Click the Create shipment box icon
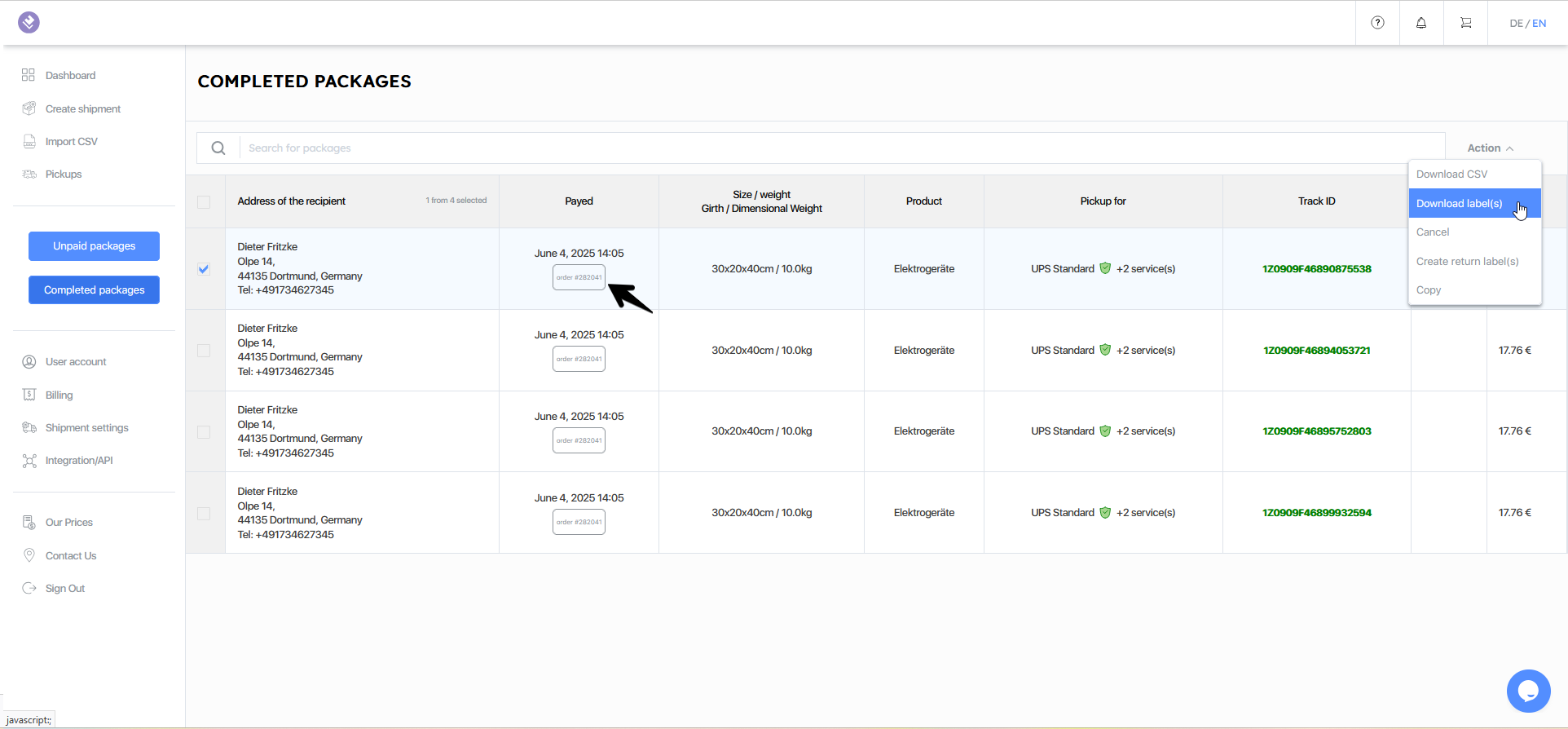The image size is (1568, 729). pos(29,108)
